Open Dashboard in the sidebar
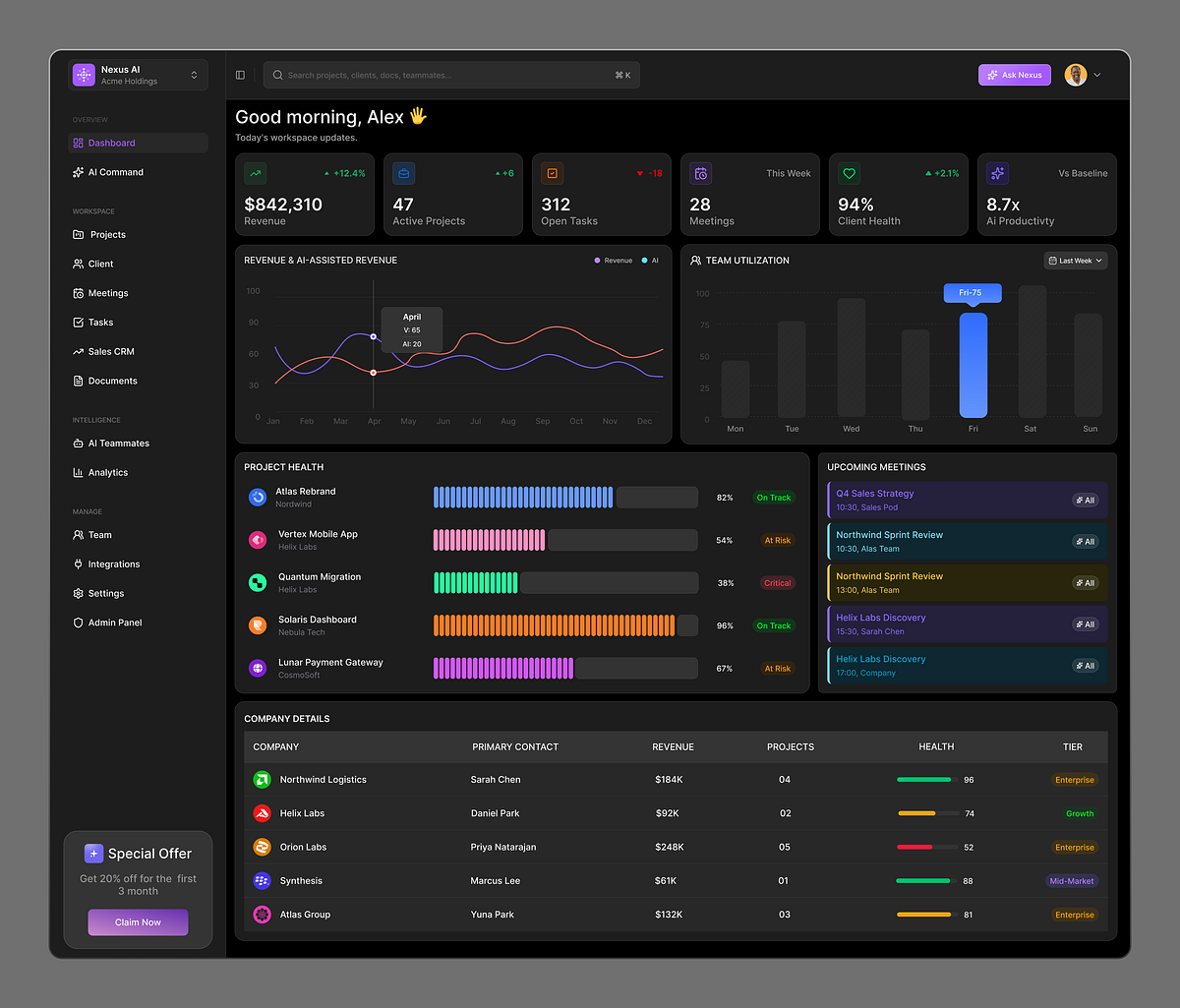 point(138,143)
